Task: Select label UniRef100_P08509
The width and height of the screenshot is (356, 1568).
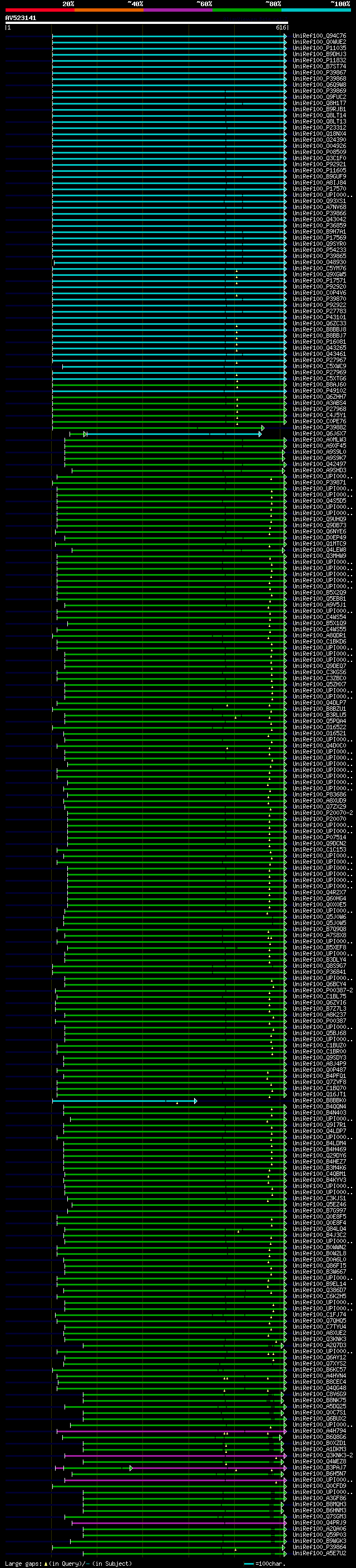Action: point(319,153)
